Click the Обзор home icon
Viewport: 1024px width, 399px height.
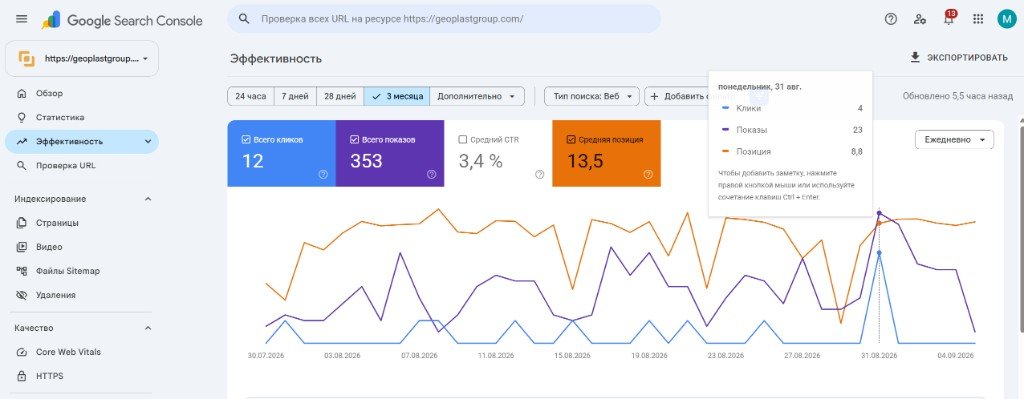22,93
